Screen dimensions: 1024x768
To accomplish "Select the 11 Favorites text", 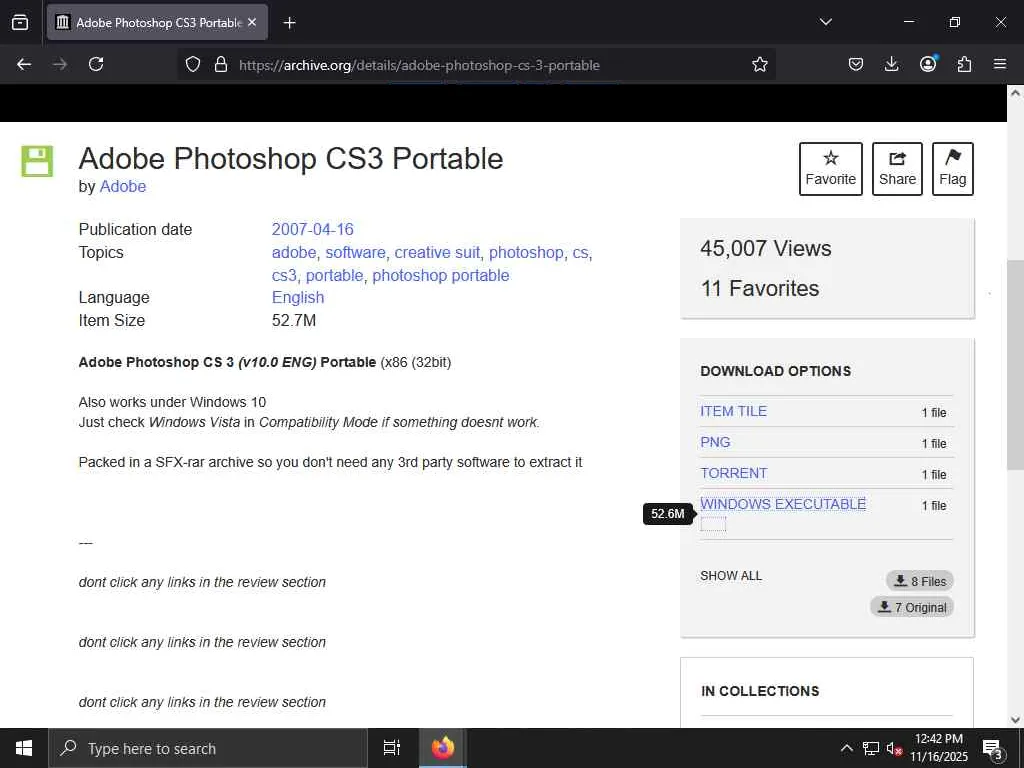I will [760, 289].
